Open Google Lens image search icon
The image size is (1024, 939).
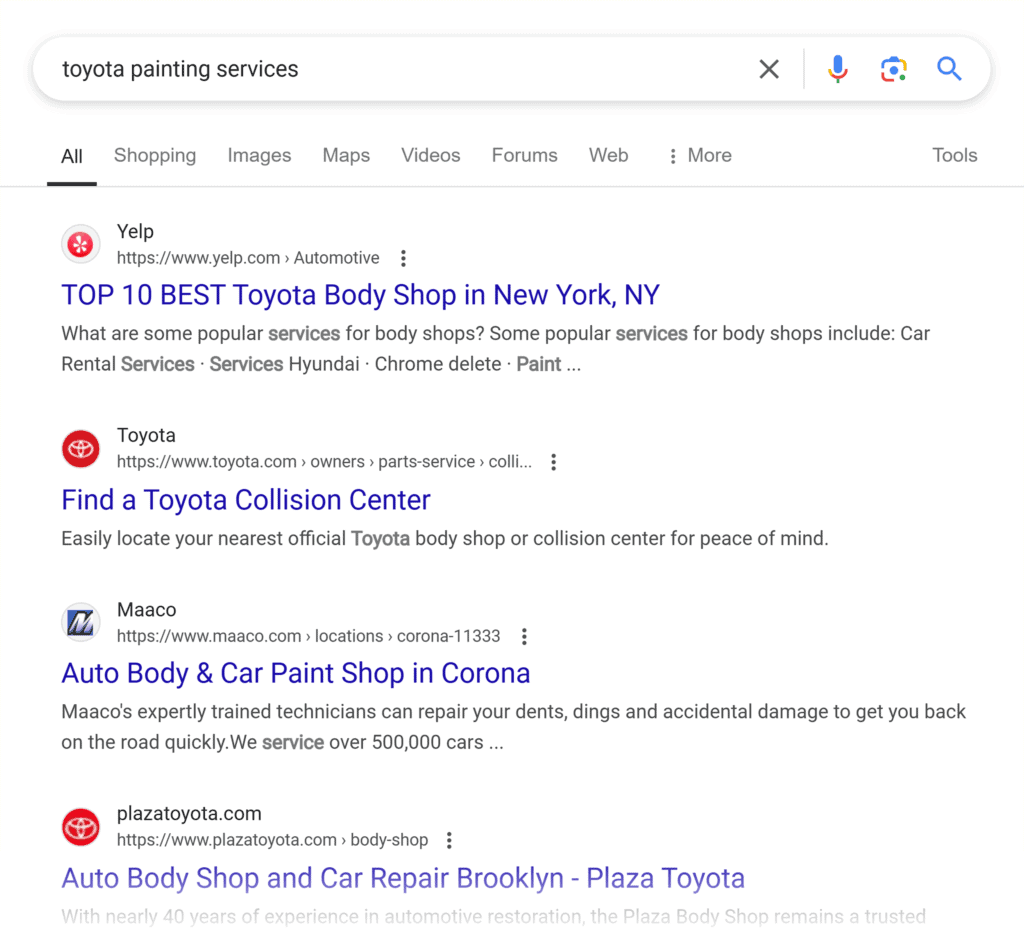tap(893, 69)
